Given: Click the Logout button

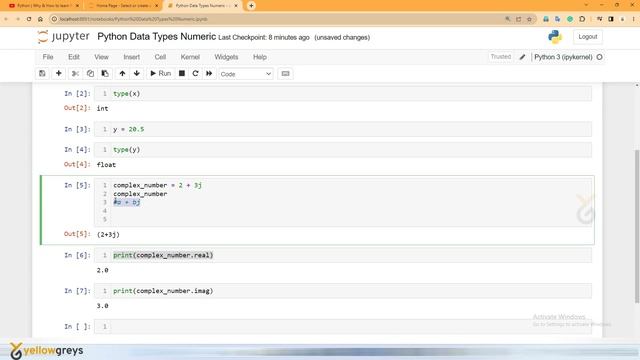Looking at the screenshot, I should [x=587, y=37].
